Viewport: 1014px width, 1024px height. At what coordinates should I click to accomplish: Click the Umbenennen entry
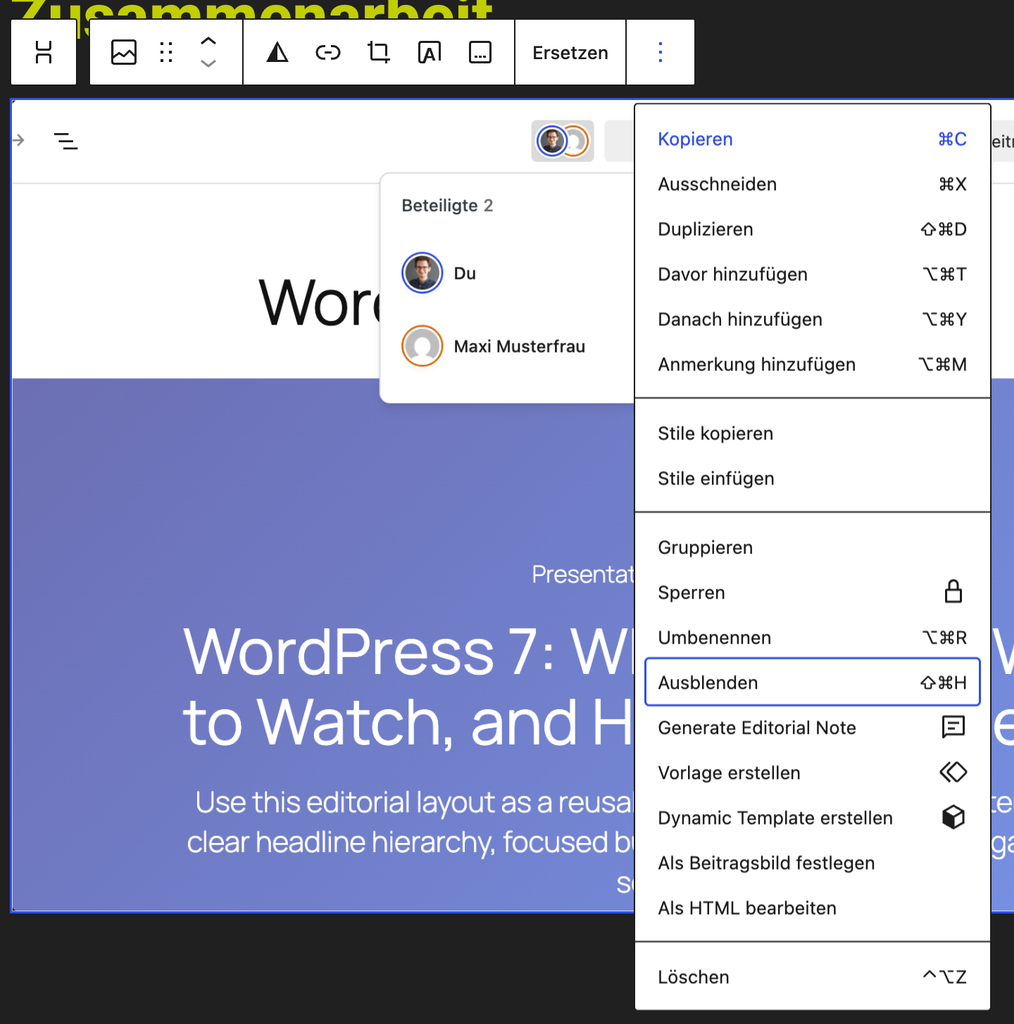tap(812, 637)
